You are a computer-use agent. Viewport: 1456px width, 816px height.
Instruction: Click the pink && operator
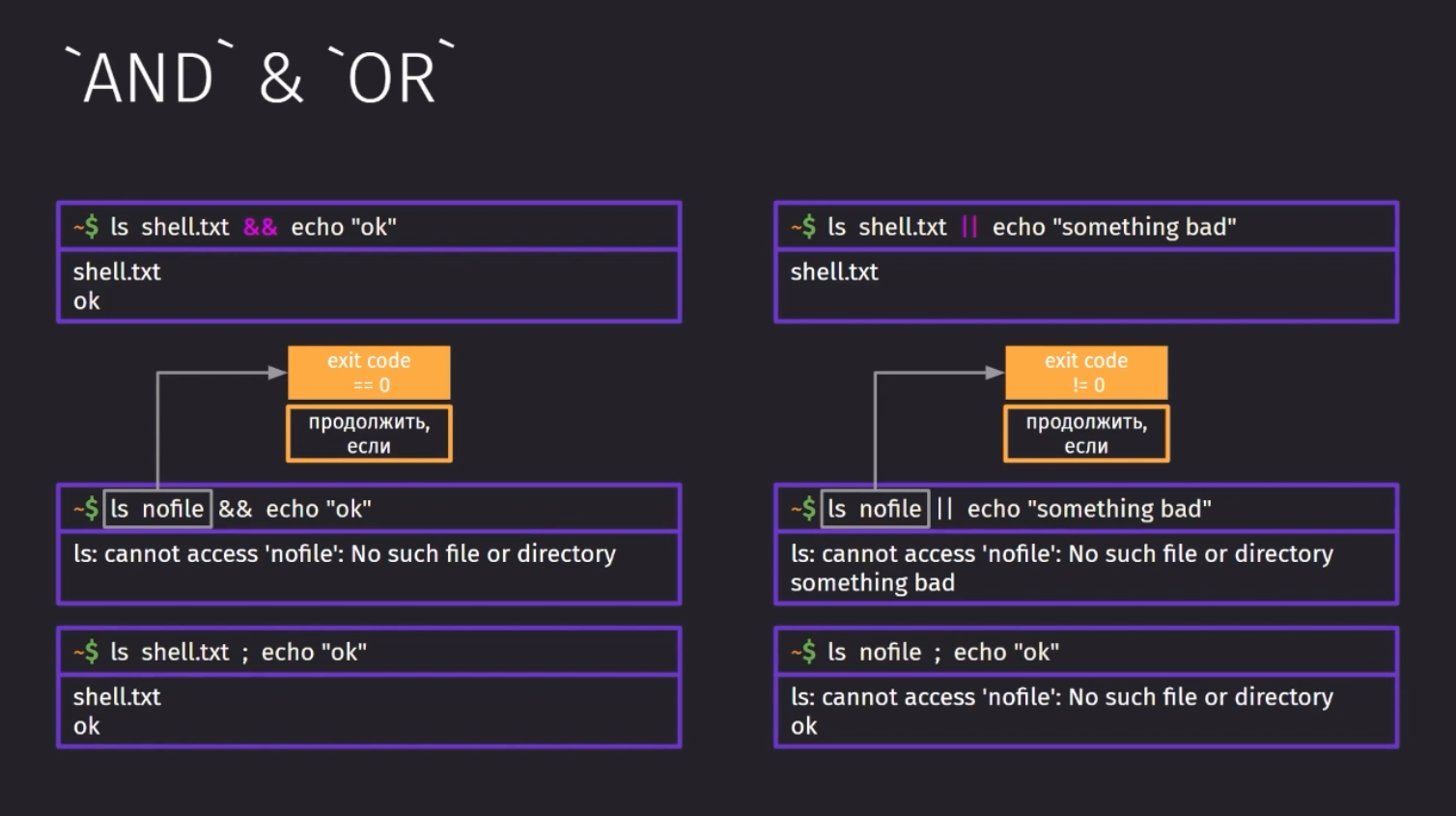[260, 227]
